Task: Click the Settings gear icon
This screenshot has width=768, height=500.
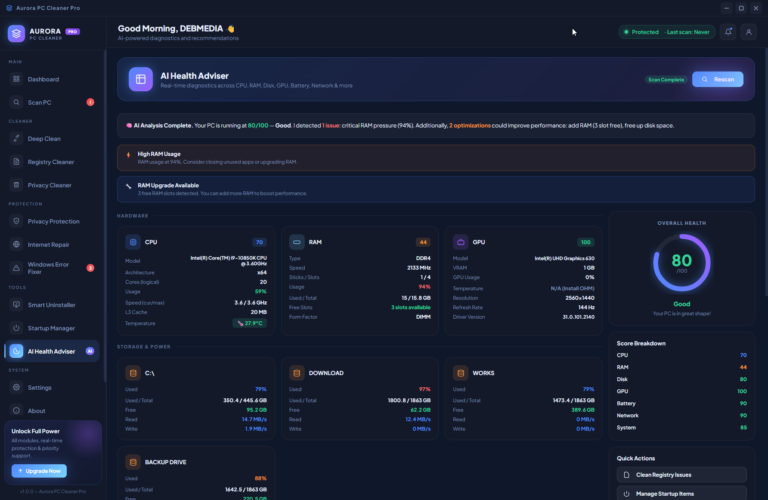Action: 16,387
